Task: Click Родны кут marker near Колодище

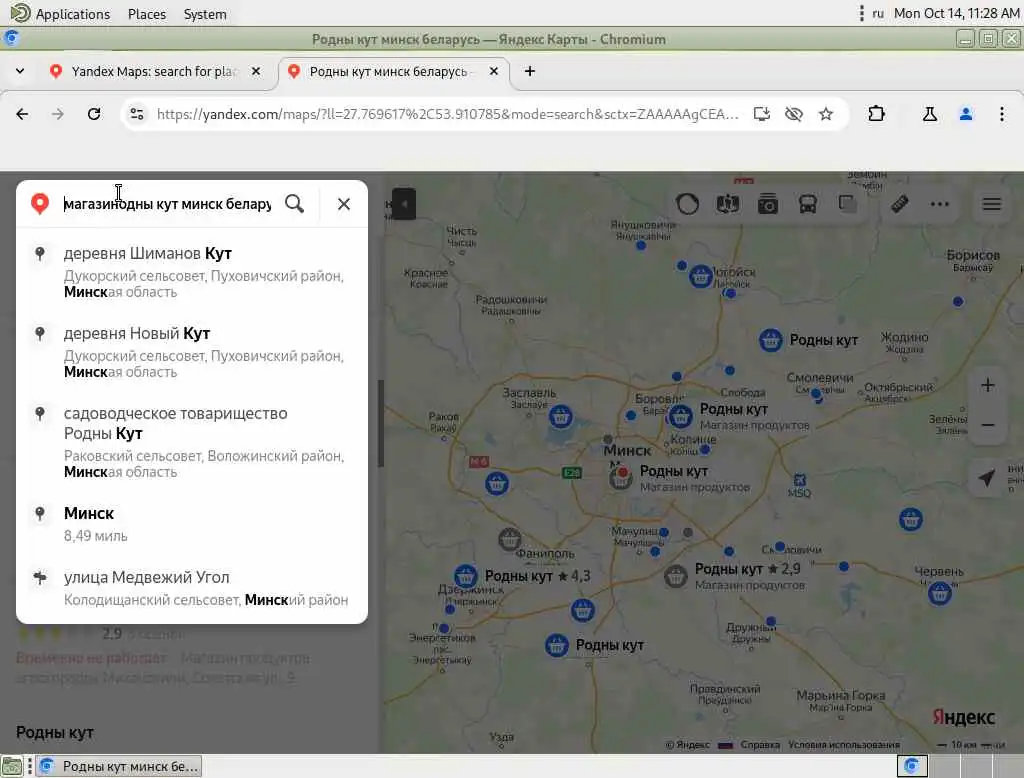Action: [x=680, y=415]
